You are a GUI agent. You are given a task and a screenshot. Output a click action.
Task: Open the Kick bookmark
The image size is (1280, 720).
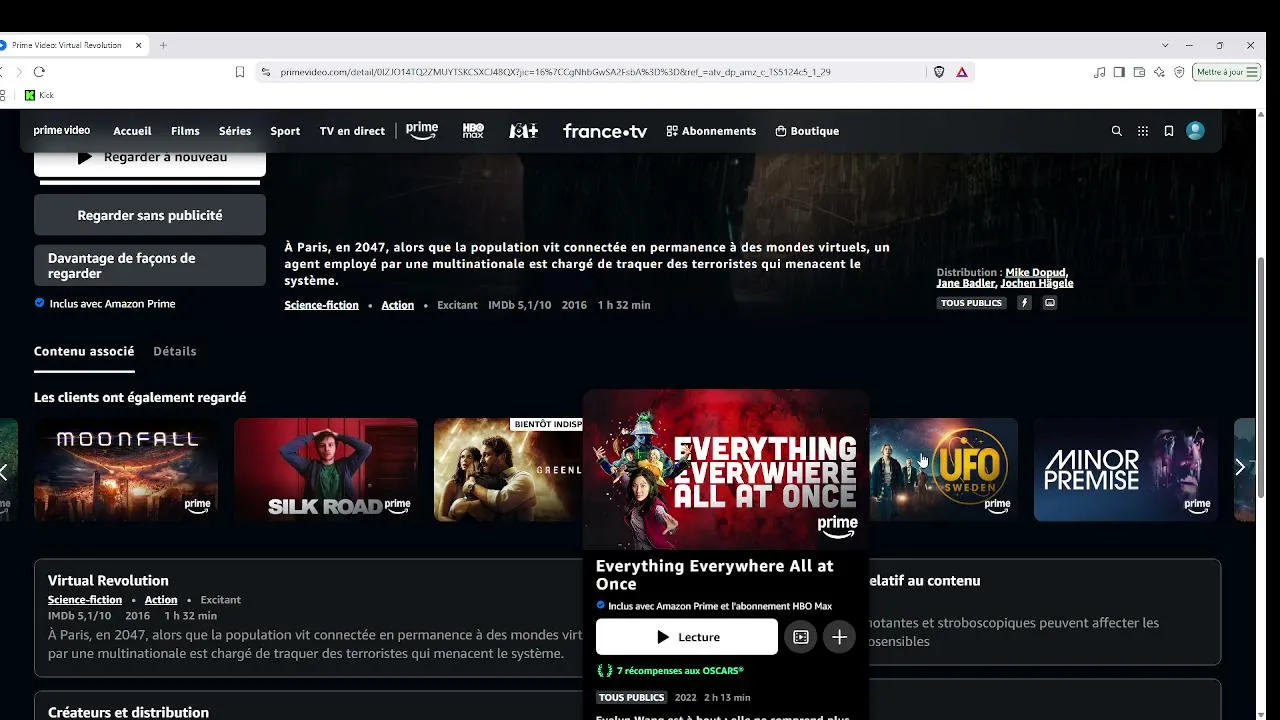[x=39, y=95]
